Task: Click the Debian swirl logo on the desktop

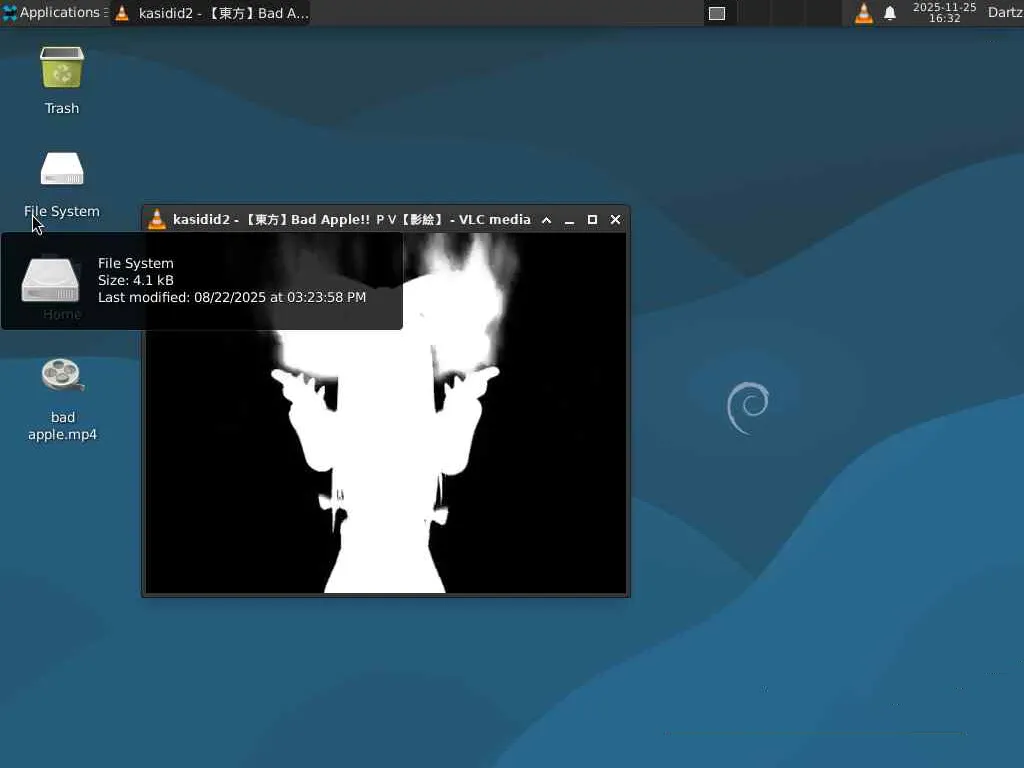Action: (748, 408)
